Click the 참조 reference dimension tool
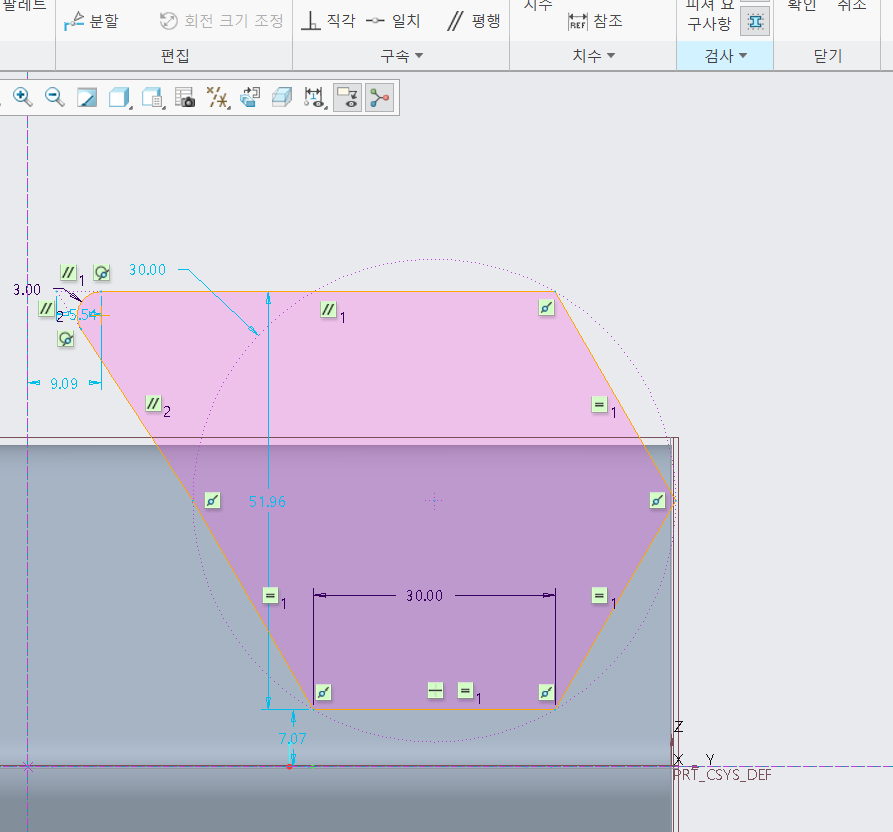 coord(595,21)
